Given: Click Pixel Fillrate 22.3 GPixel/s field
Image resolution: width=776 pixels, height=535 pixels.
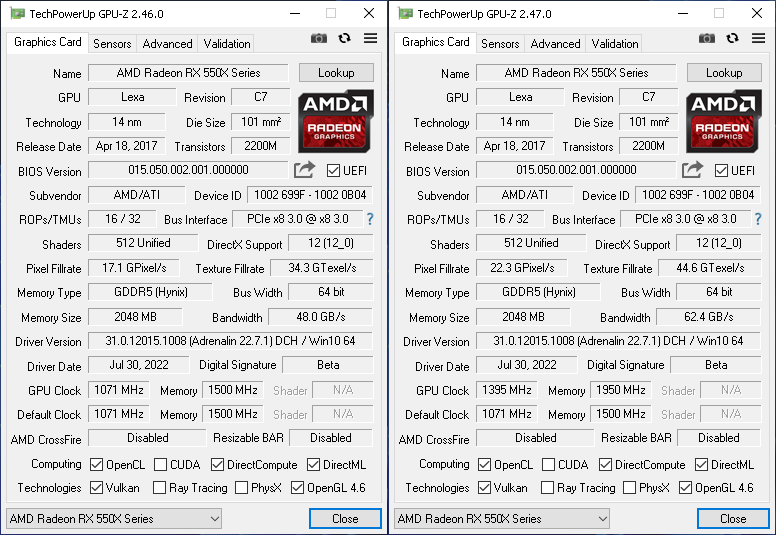Looking at the screenshot, I should pos(522,268).
